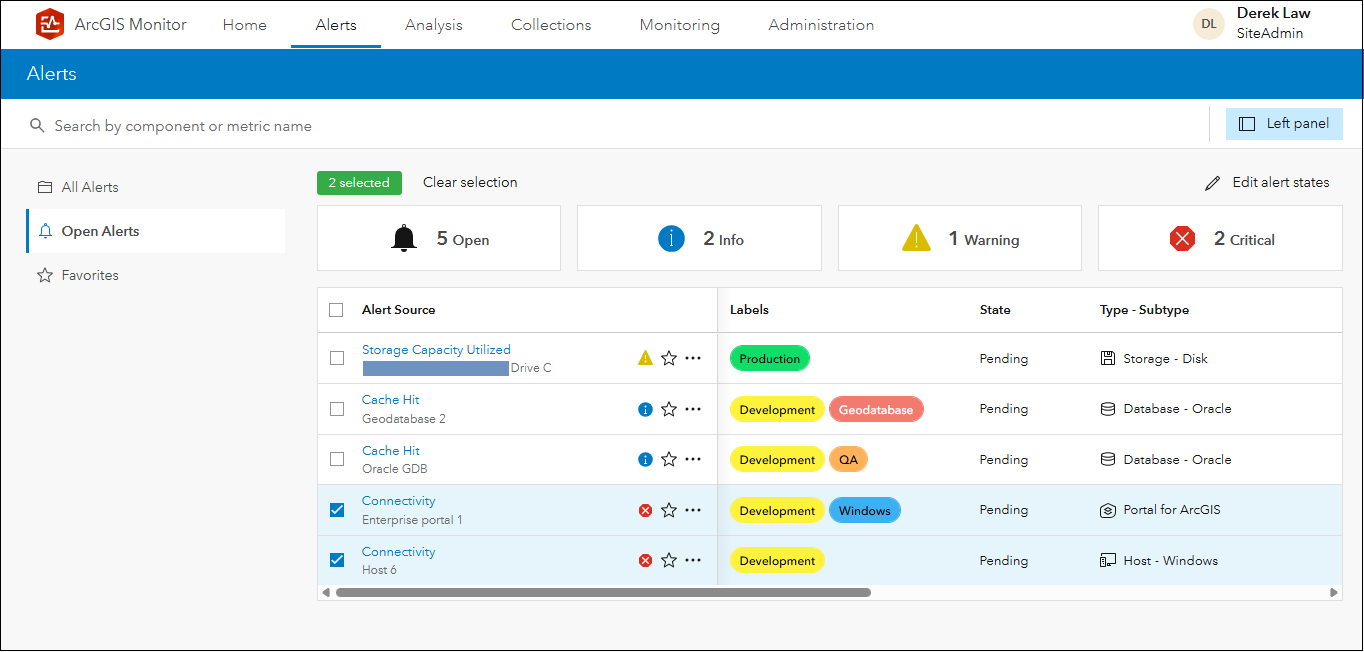
Task: Uncheck the Connectivity Enterprise portal 1 checkbox
Action: tap(337, 510)
